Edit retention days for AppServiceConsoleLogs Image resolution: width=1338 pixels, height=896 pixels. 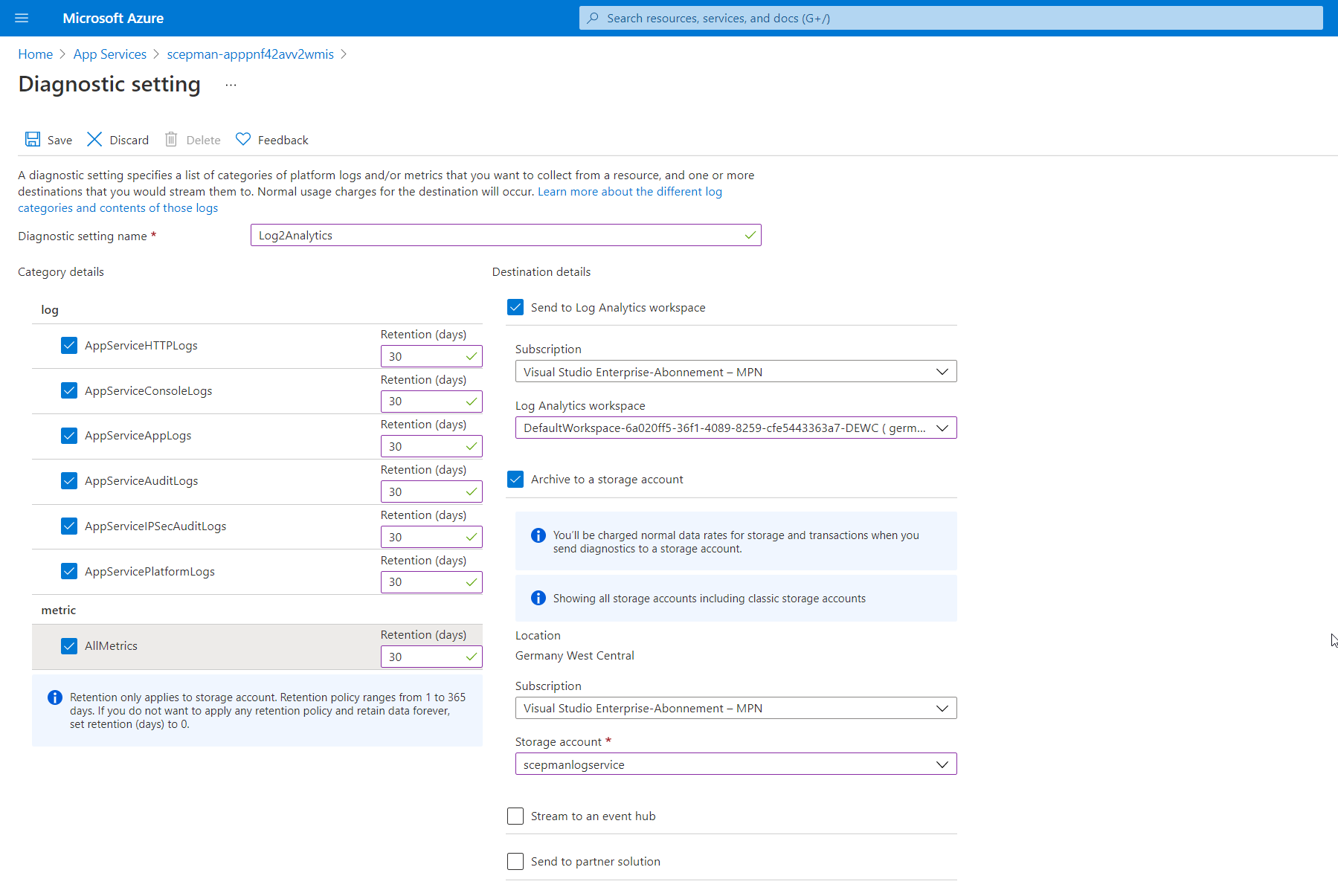(431, 402)
